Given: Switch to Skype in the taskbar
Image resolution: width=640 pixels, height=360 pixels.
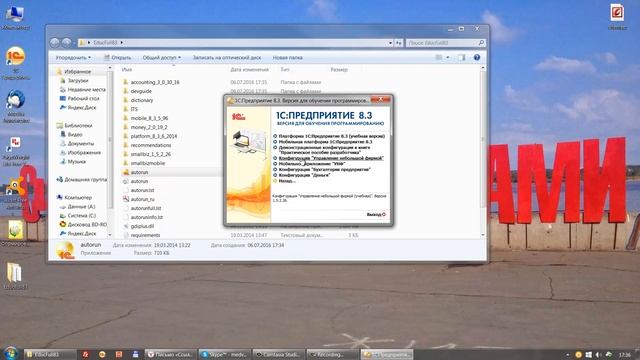Looking at the screenshot, I should tap(224, 354).
